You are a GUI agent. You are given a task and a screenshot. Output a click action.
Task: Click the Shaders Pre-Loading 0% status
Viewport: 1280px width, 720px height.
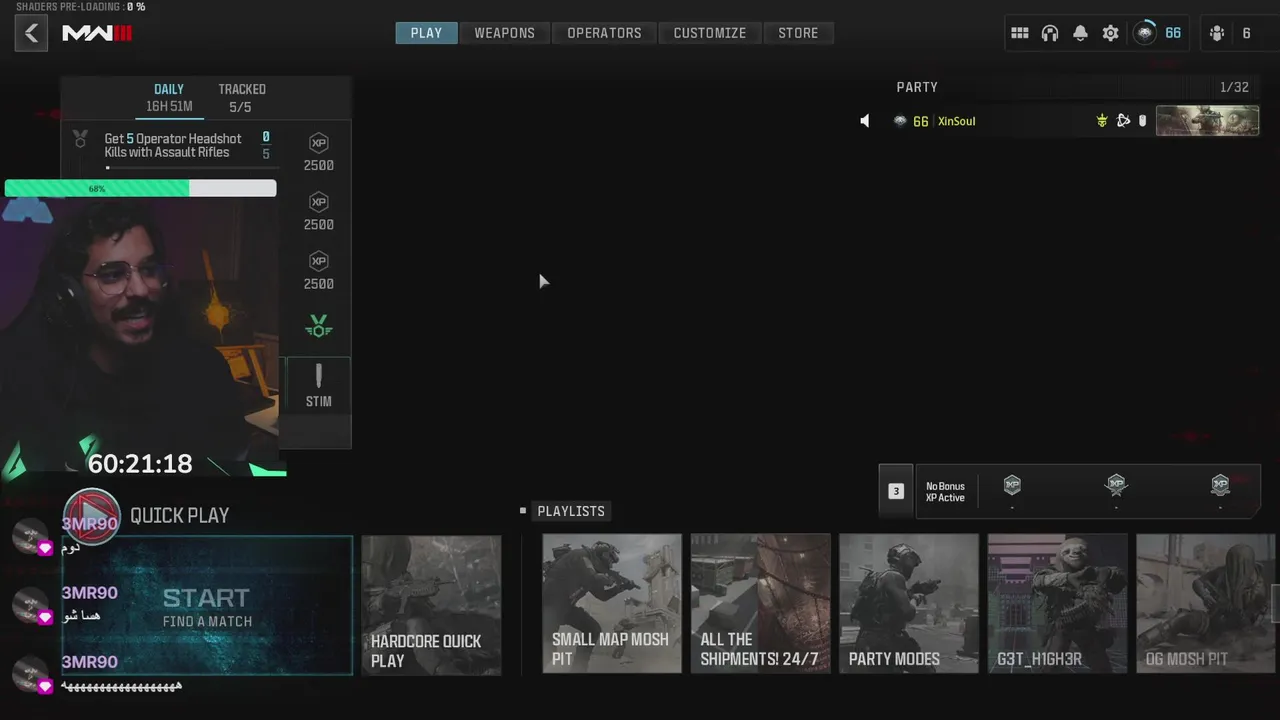click(80, 7)
